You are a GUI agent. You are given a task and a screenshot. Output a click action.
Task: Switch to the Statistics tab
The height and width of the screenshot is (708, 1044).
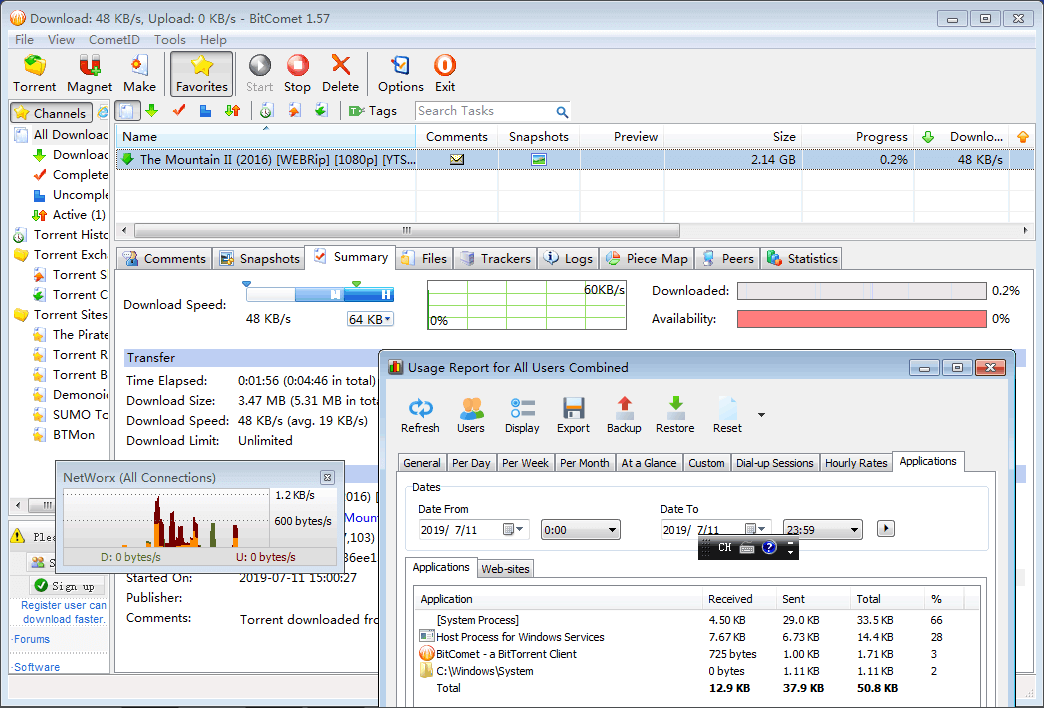pos(802,258)
